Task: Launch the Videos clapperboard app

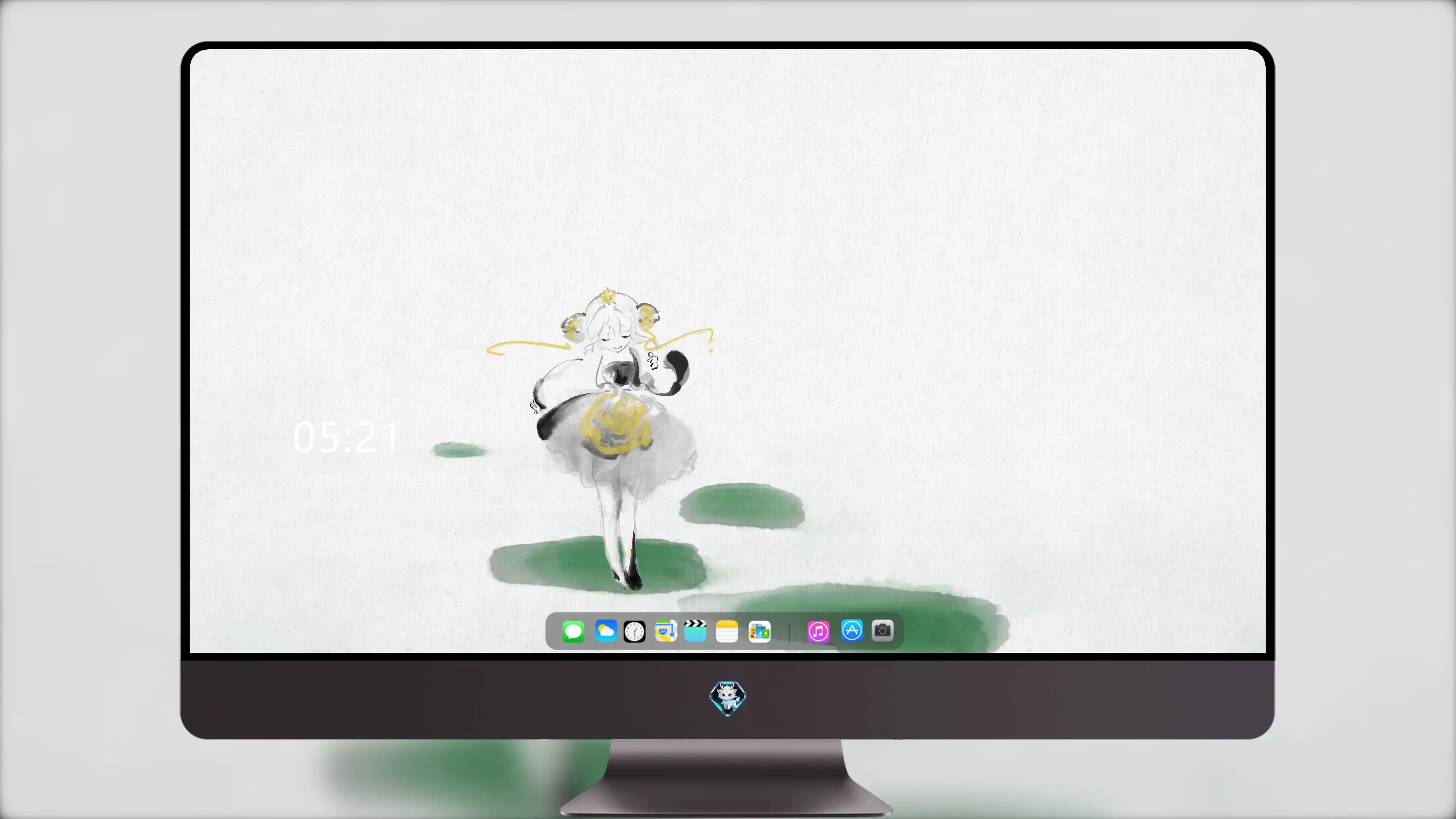Action: [695, 631]
